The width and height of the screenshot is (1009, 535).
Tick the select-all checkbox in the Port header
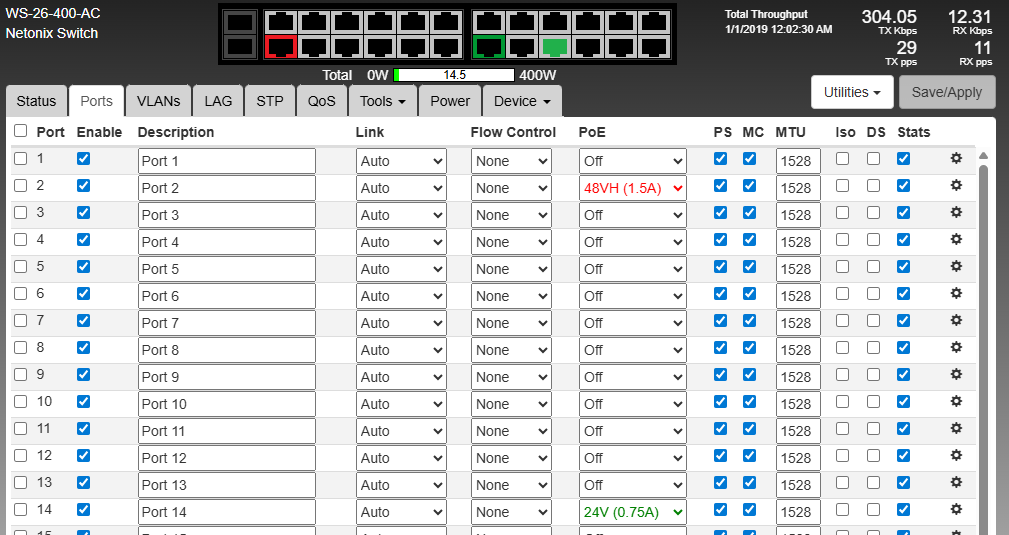pos(21,131)
